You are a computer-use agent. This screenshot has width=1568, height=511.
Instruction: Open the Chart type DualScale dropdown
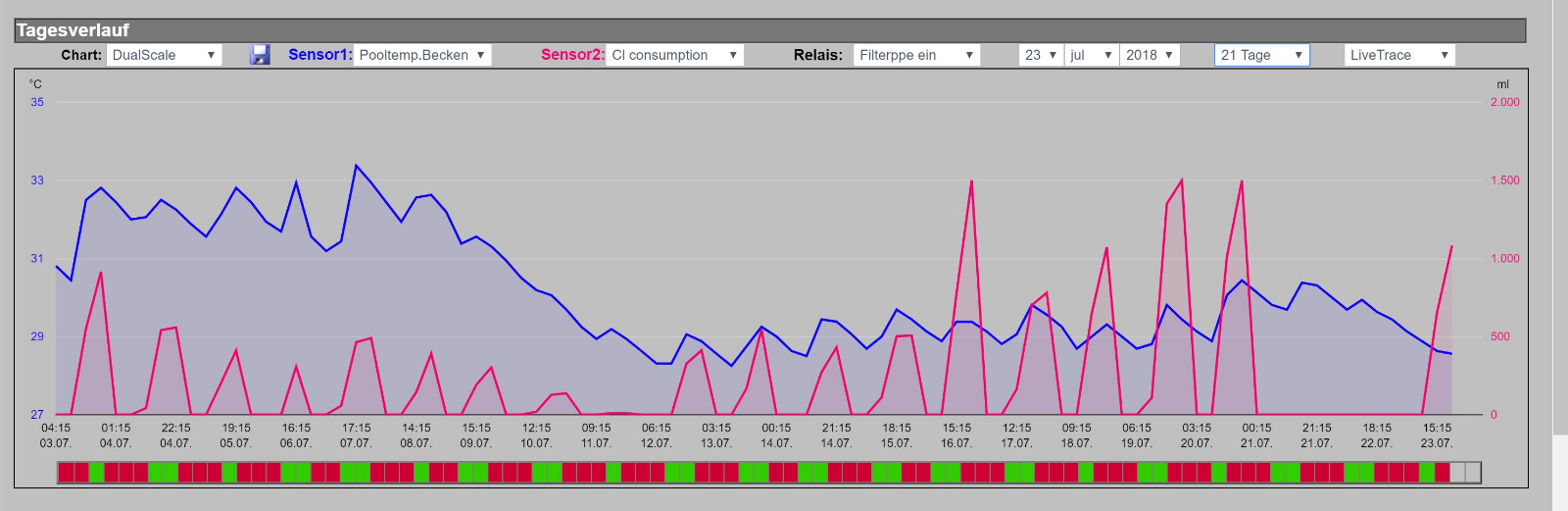click(165, 55)
